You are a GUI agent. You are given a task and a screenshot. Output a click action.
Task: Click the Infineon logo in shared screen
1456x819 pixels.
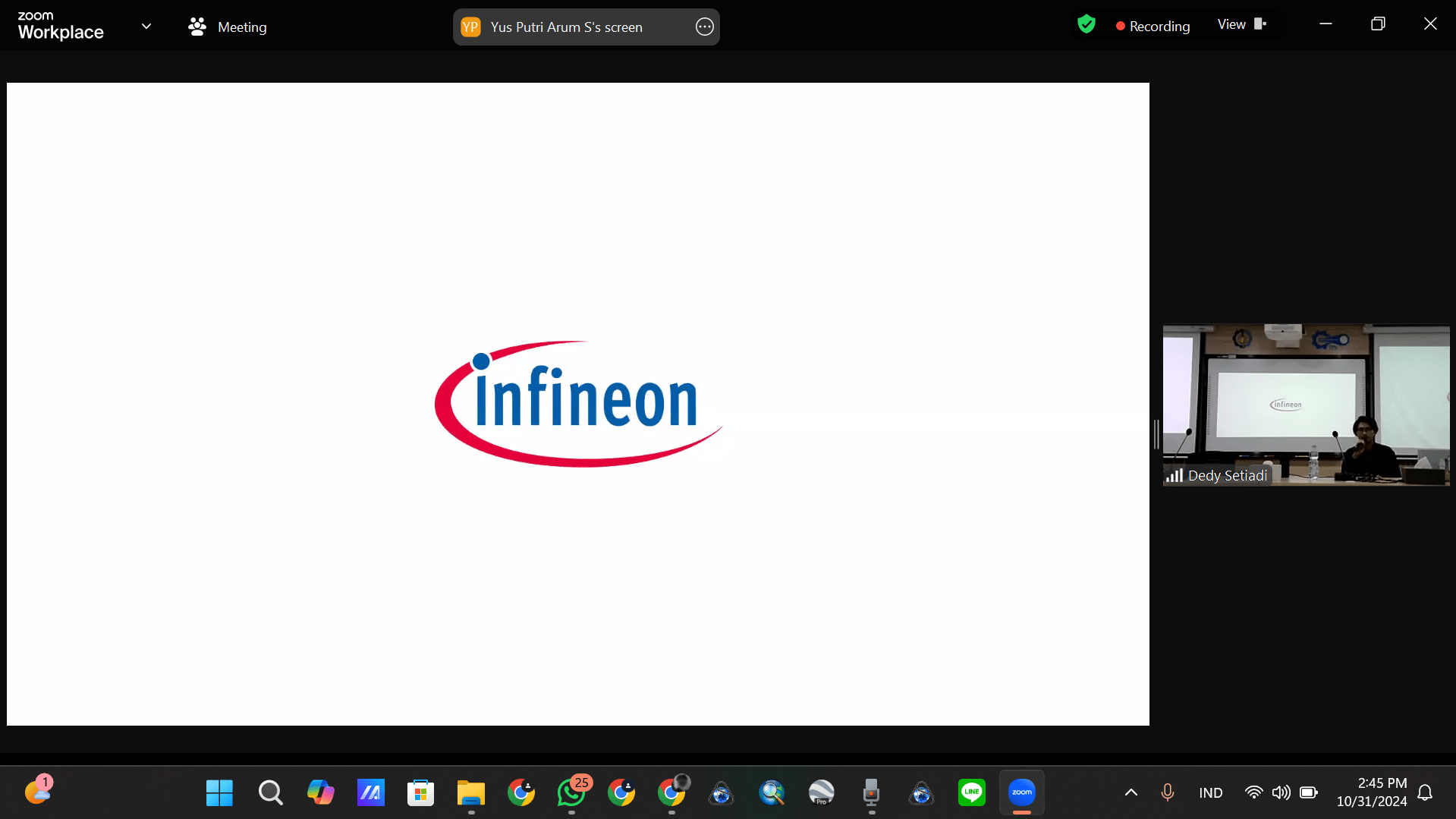tap(578, 403)
